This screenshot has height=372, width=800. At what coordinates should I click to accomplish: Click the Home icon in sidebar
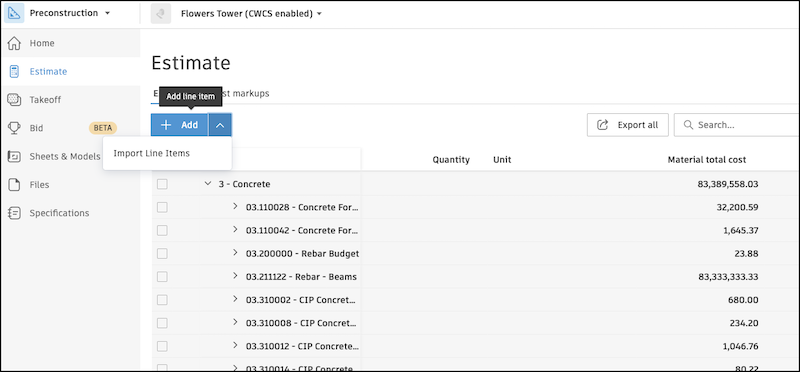click(14, 43)
